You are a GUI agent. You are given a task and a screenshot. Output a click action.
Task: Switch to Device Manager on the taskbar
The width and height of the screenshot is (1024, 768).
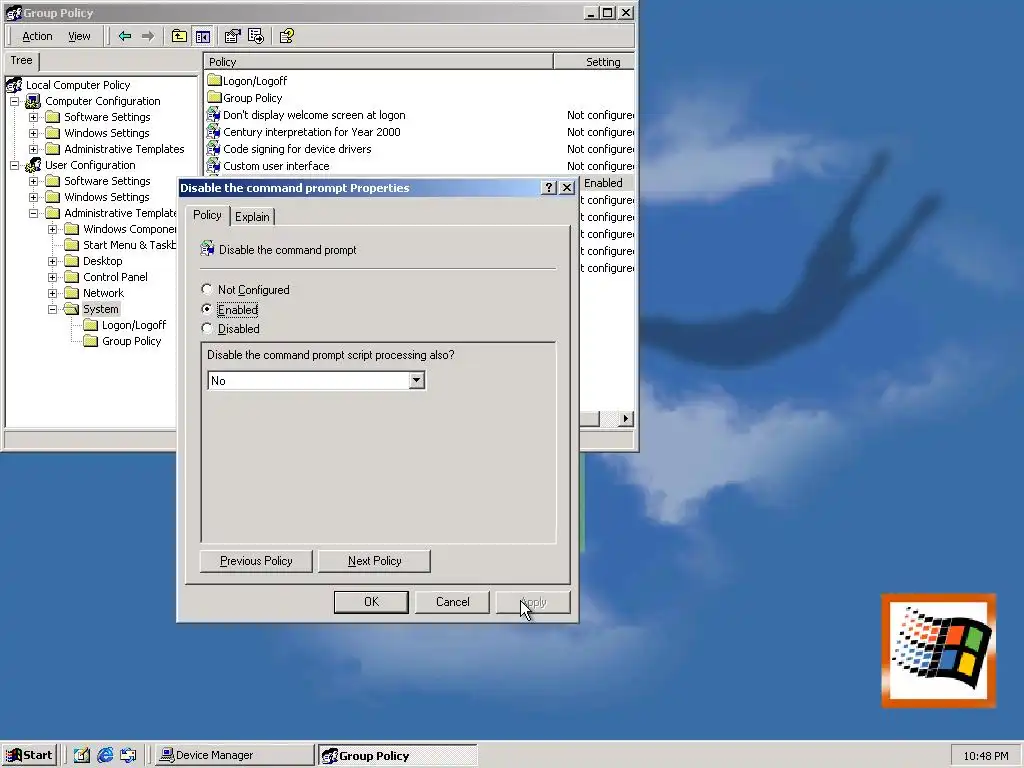(x=234, y=755)
